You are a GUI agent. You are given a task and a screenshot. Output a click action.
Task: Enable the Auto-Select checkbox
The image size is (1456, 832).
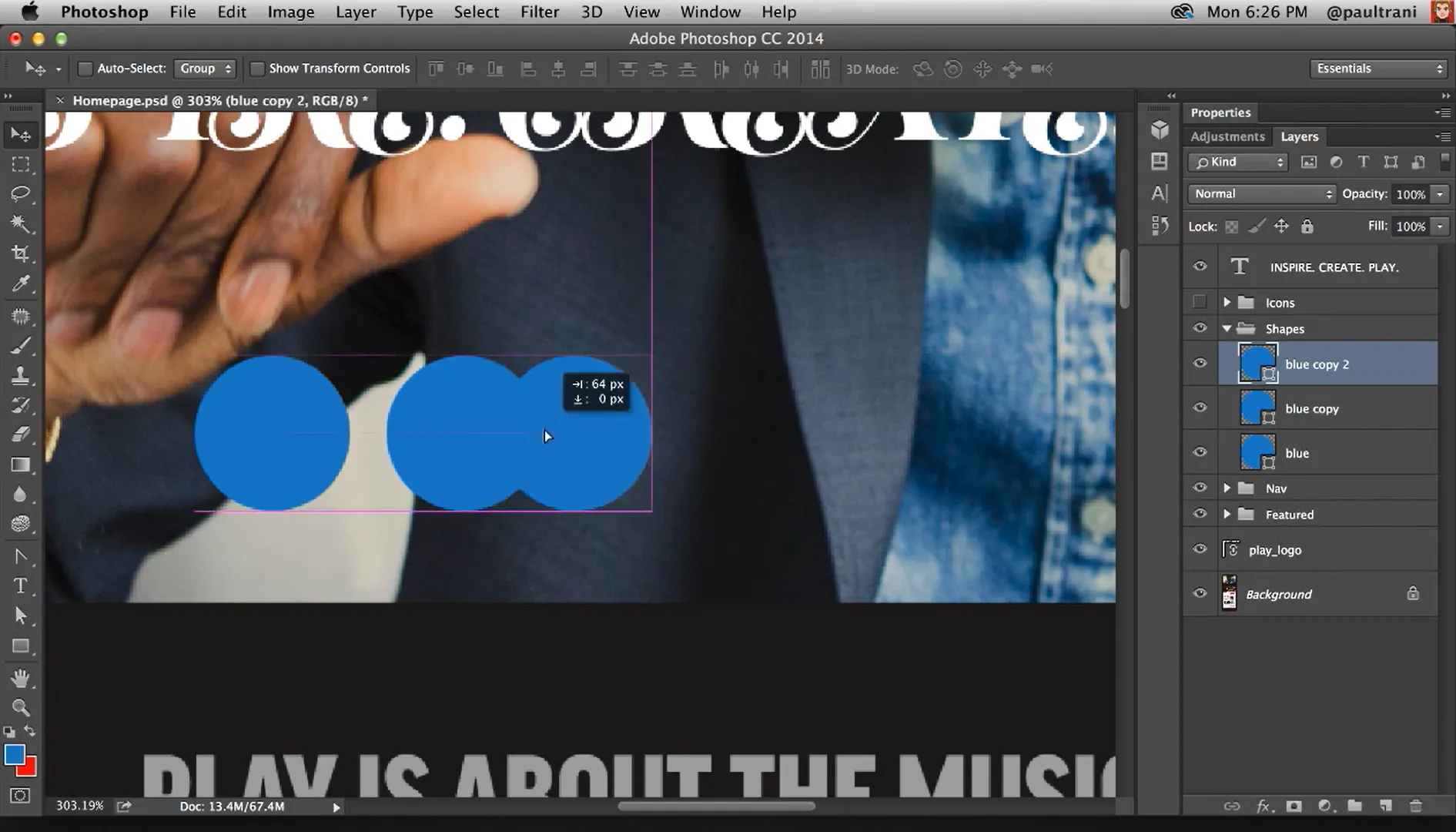click(x=85, y=69)
